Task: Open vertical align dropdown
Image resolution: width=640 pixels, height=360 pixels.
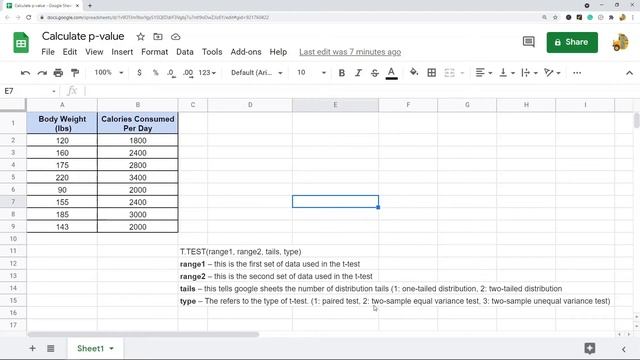Action: (x=507, y=73)
